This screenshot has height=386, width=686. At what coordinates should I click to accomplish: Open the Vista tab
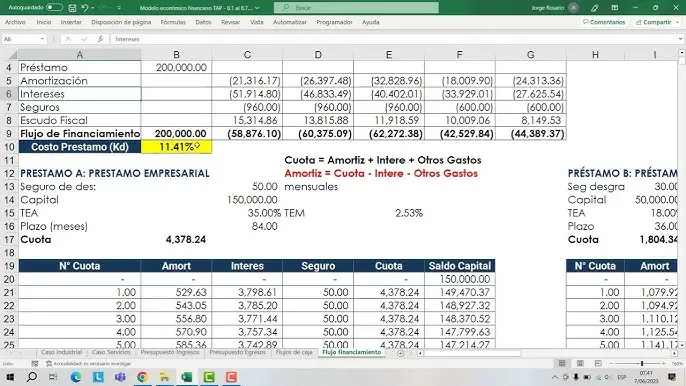257,22
